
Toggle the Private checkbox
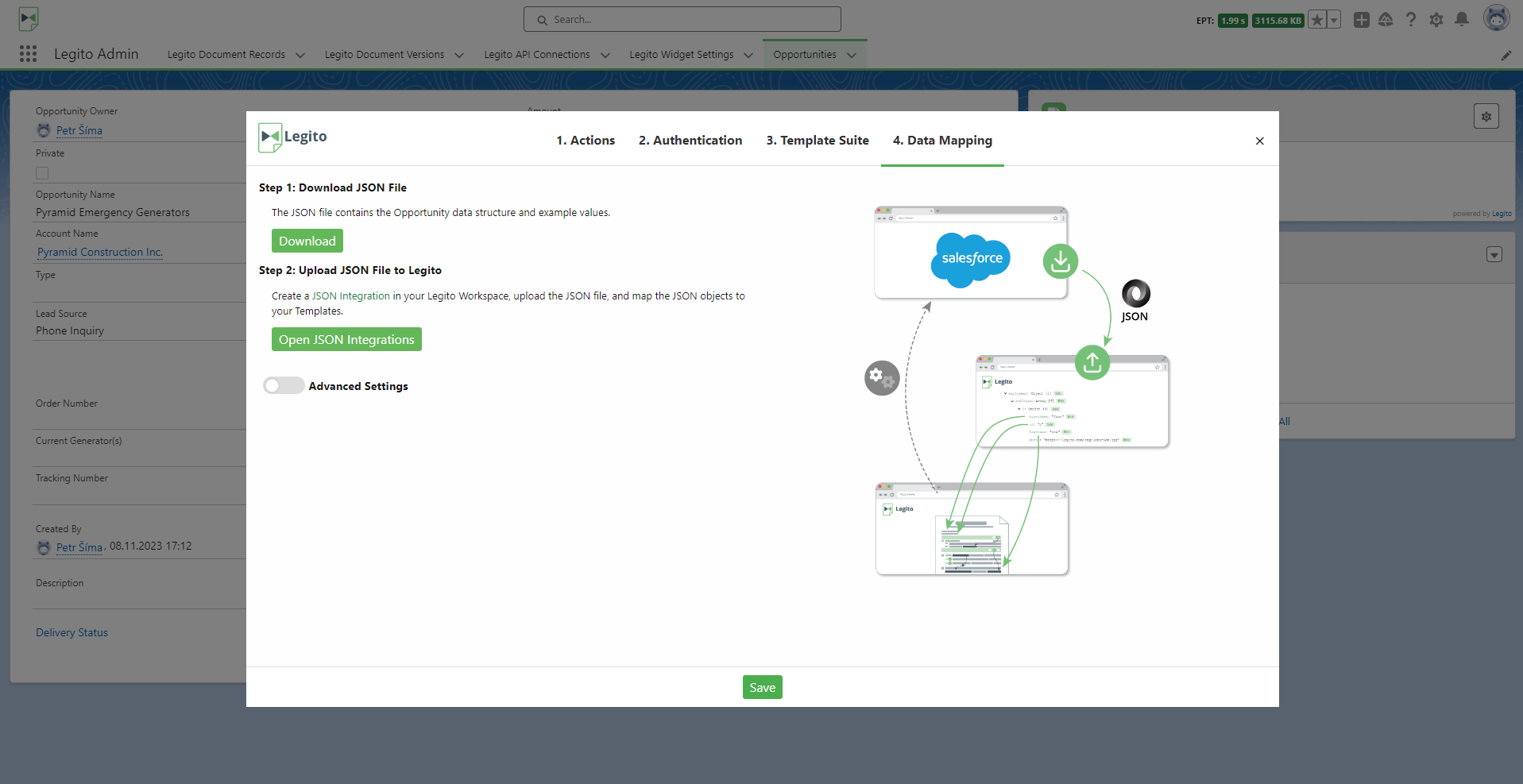(x=42, y=173)
